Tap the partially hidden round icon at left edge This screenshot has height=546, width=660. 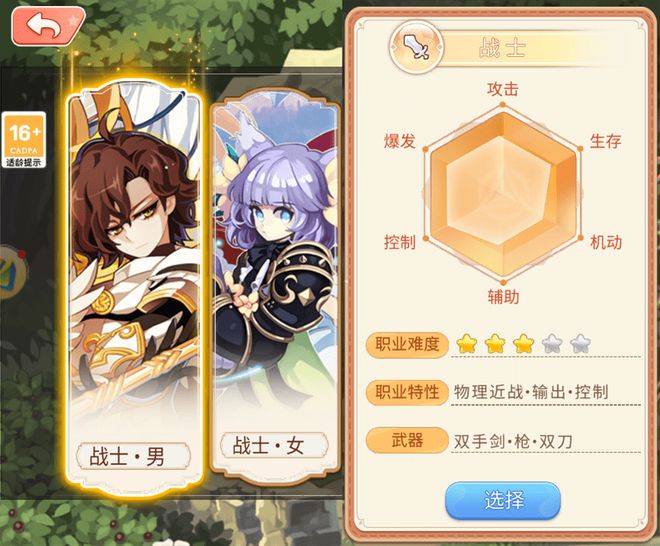(13, 273)
